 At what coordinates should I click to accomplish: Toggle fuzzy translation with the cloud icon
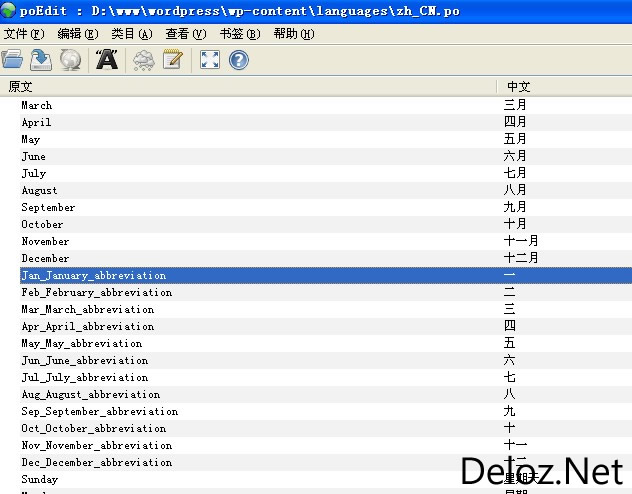143,60
